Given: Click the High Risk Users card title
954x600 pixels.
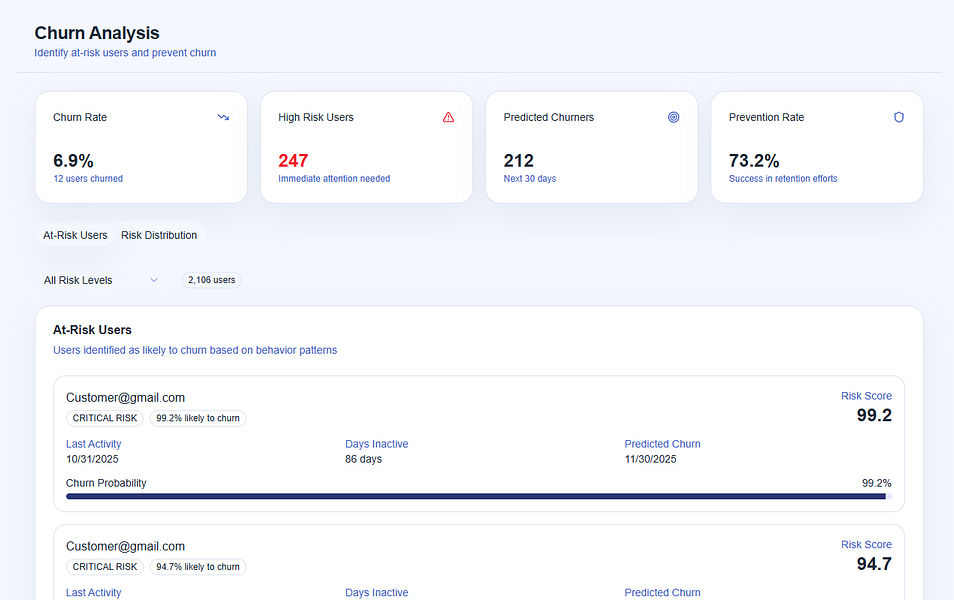Looking at the screenshot, I should [x=316, y=117].
